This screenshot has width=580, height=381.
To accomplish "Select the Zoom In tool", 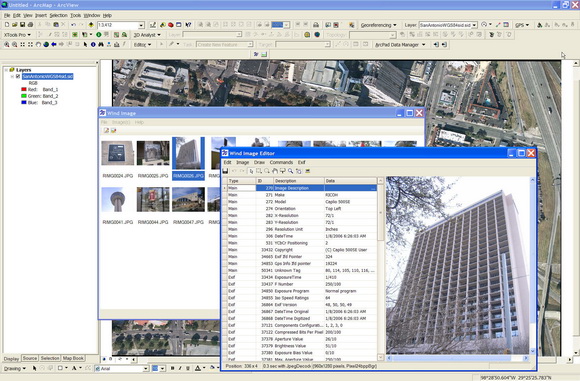I will 7,44.
